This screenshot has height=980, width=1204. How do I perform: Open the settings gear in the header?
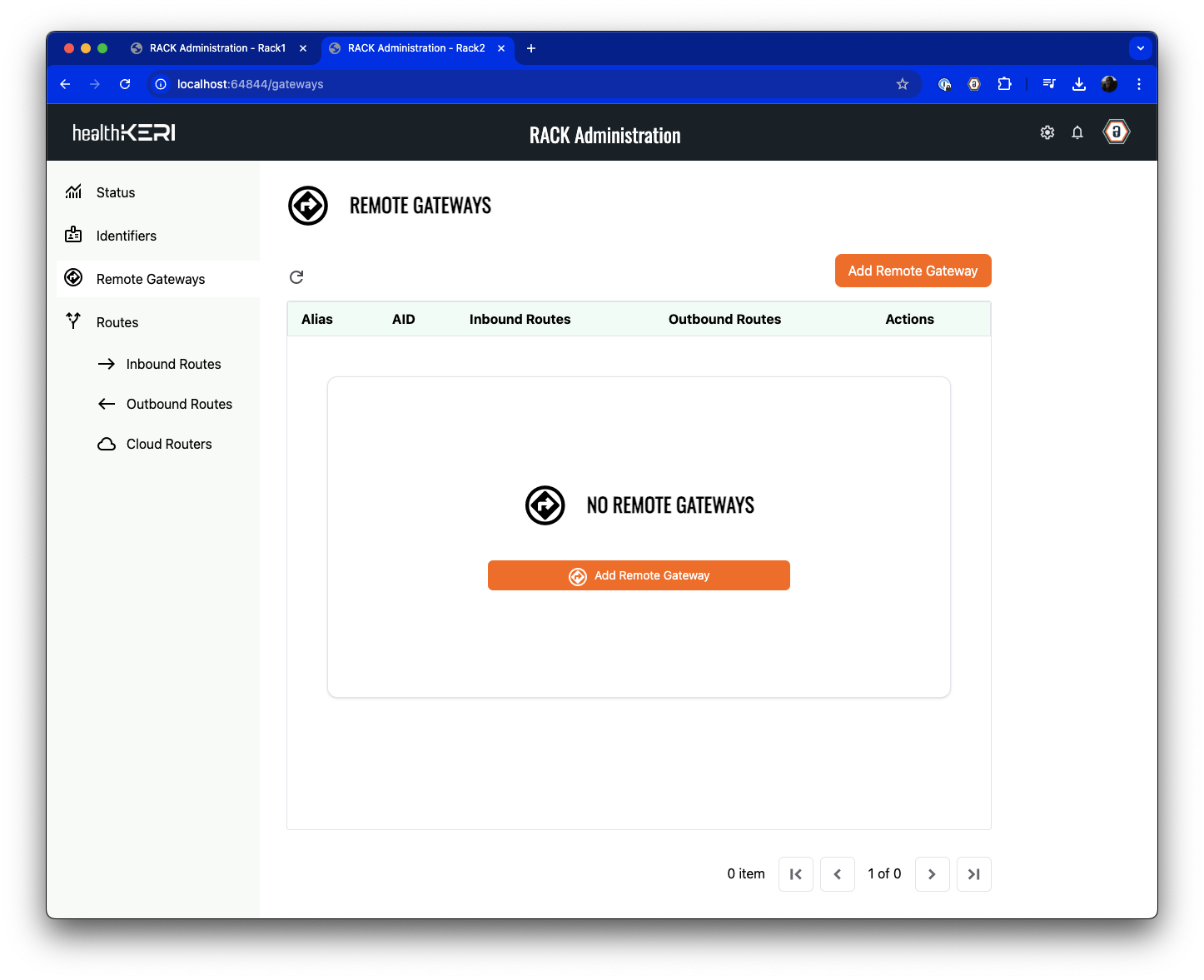pos(1047,132)
